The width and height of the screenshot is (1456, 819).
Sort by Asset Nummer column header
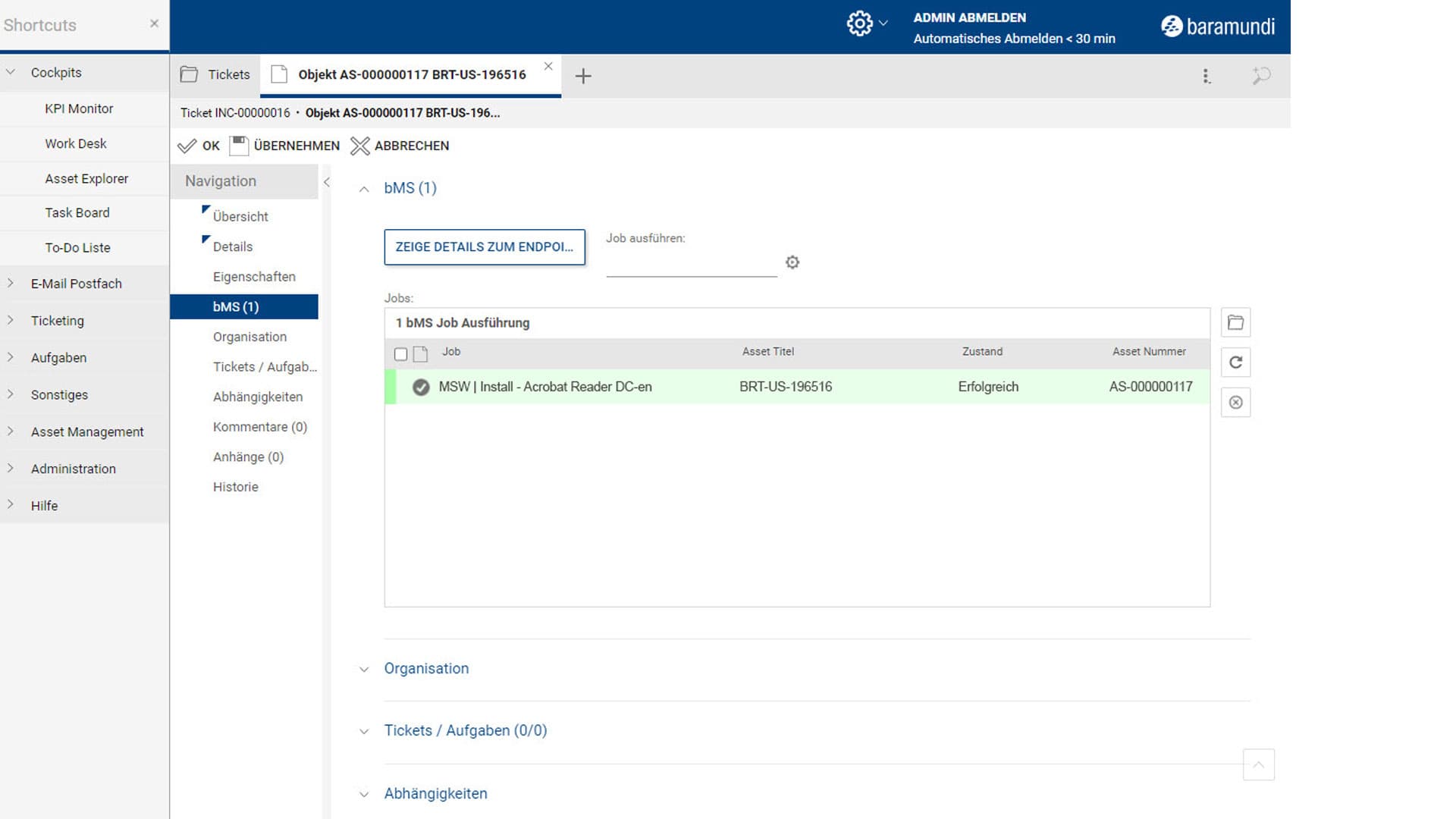pos(1149,352)
